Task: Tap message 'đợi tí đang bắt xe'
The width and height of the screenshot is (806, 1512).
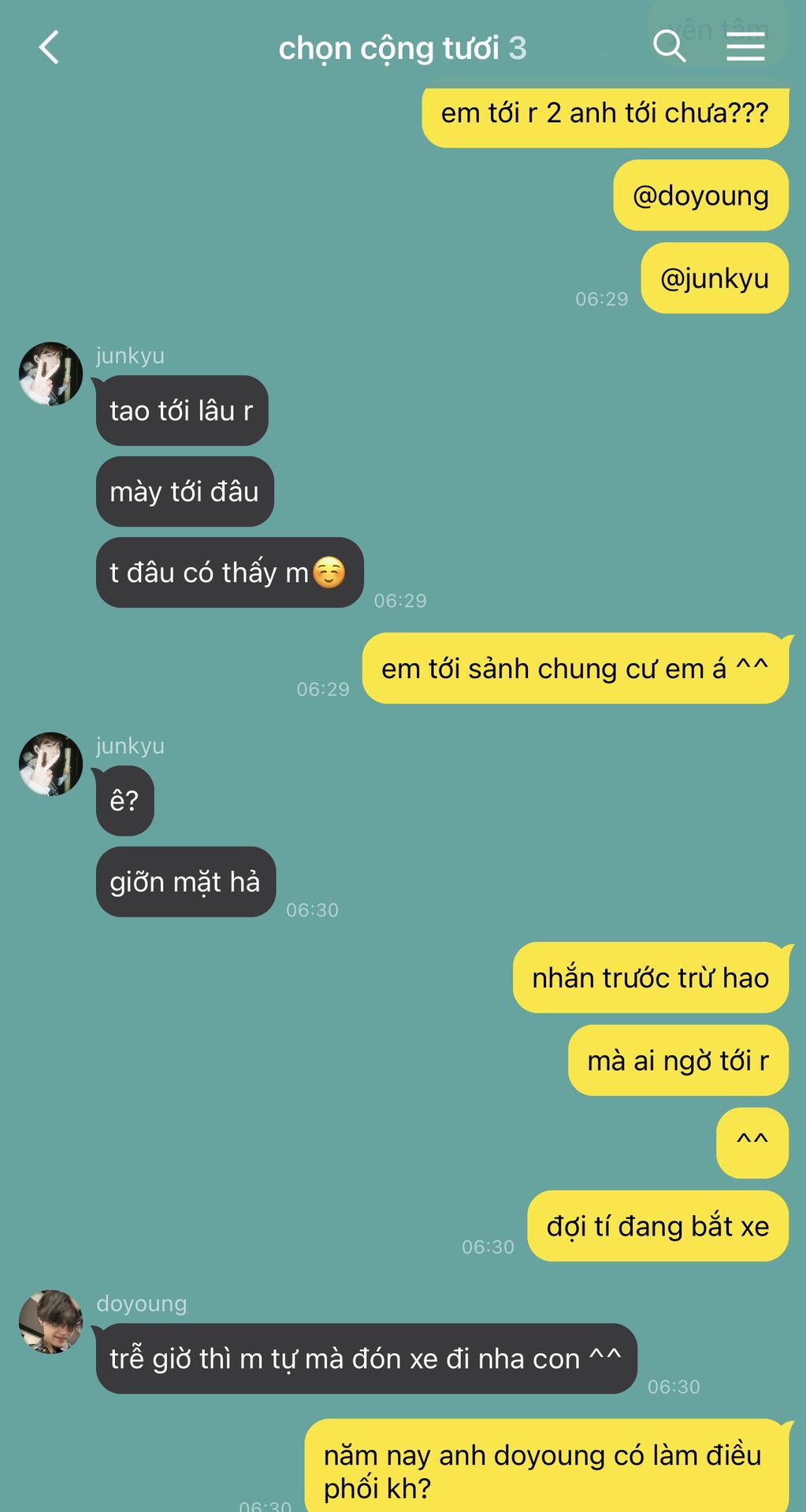Action: point(658,1226)
